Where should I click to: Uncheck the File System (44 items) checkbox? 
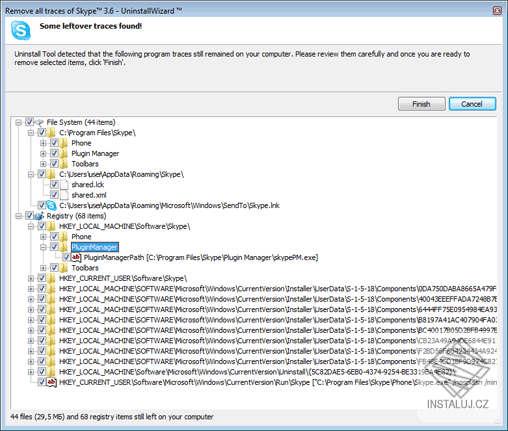click(29, 122)
